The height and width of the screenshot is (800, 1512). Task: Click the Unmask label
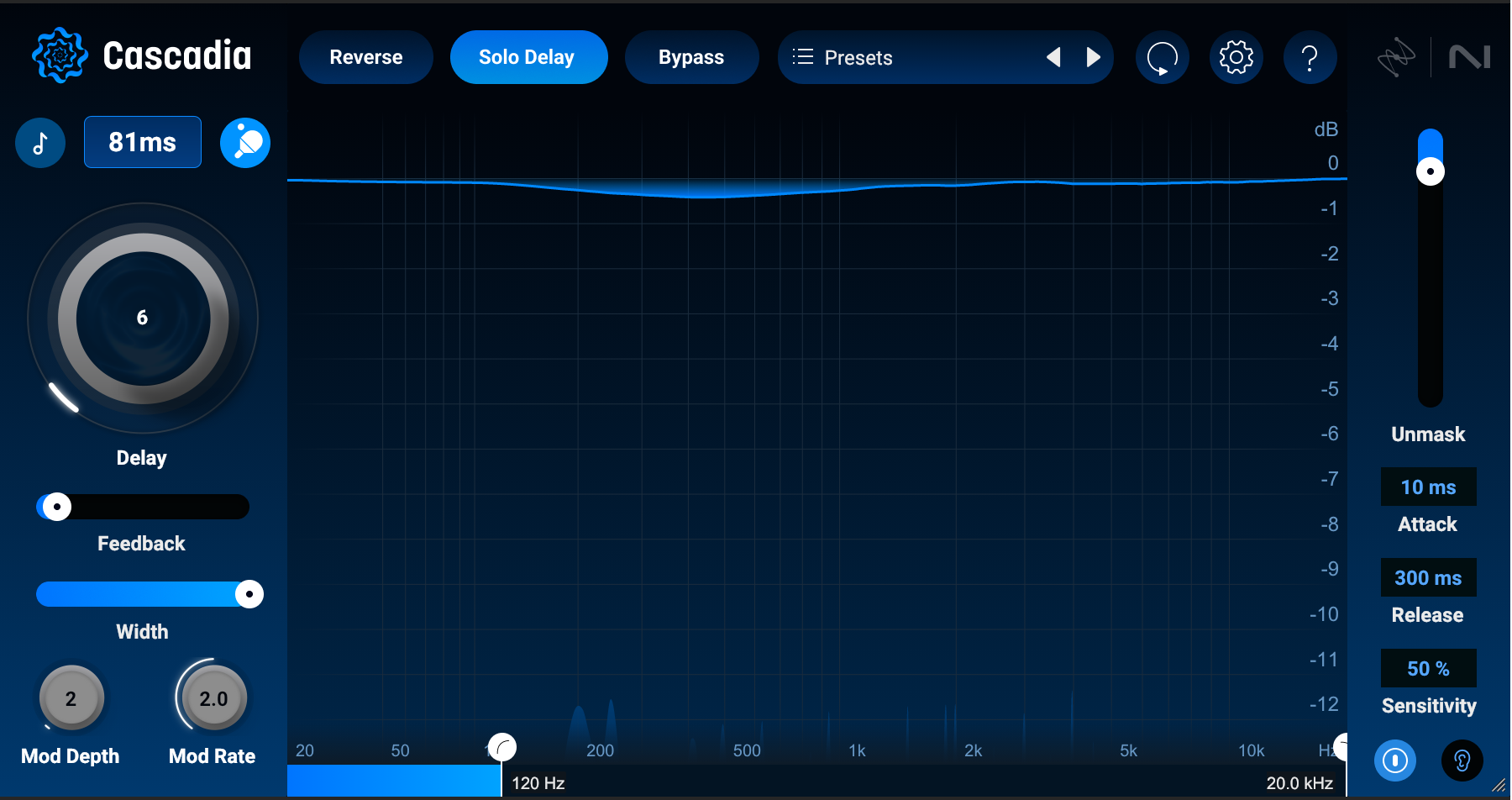(1428, 434)
